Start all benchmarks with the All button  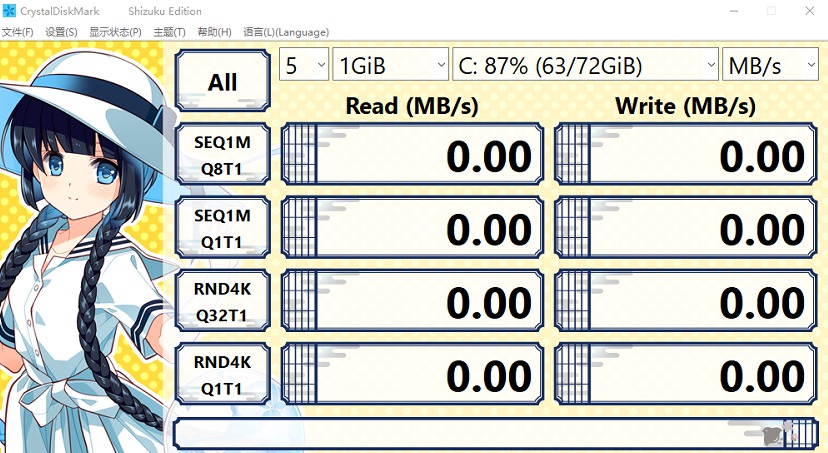[223, 81]
